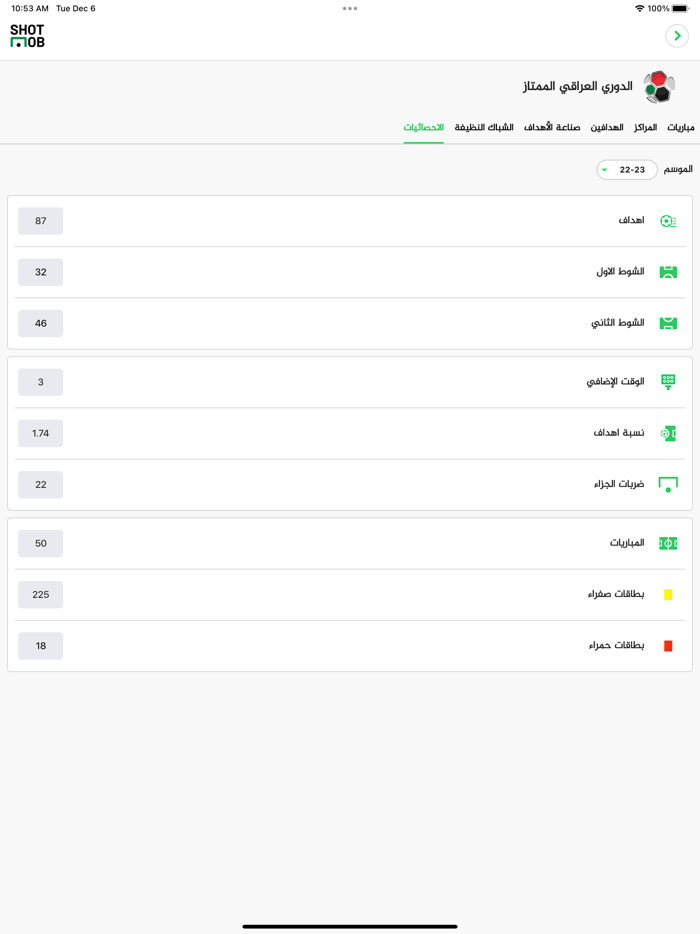Tap the yellow card icon

pyautogui.click(x=668, y=594)
